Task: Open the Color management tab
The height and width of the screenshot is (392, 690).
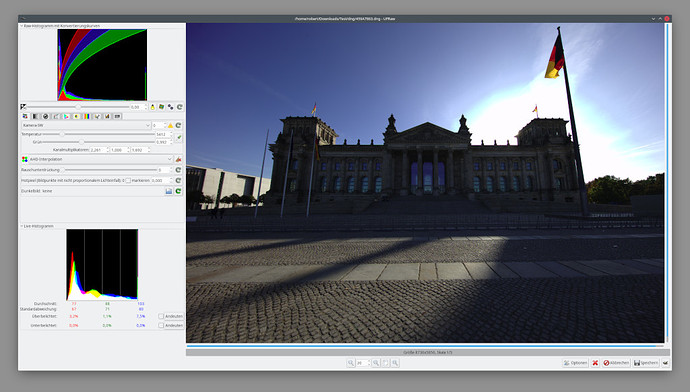Action: pyautogui.click(x=66, y=116)
